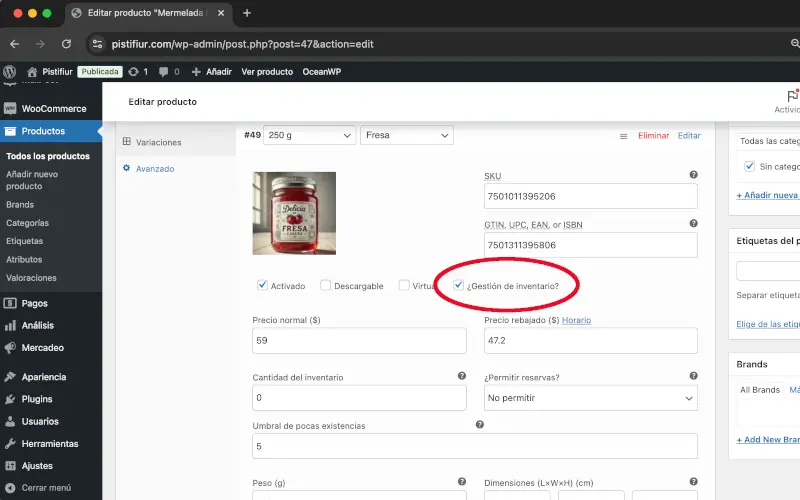Go back with the browser back arrow
The width and height of the screenshot is (800, 500).
14,44
